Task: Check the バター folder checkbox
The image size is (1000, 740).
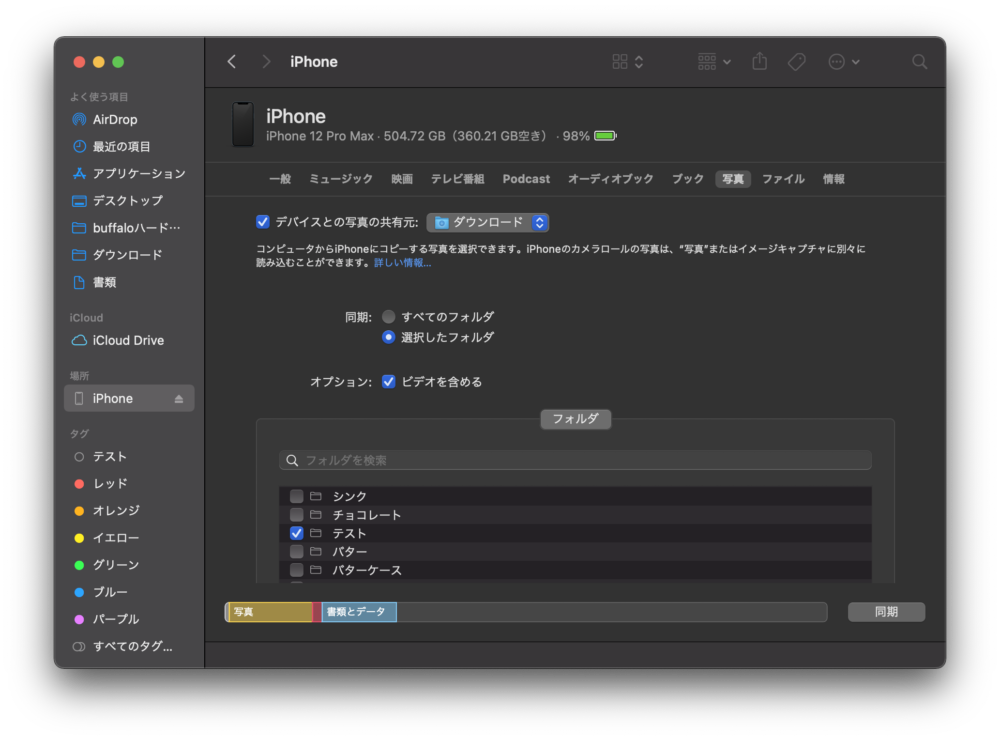Action: click(297, 551)
